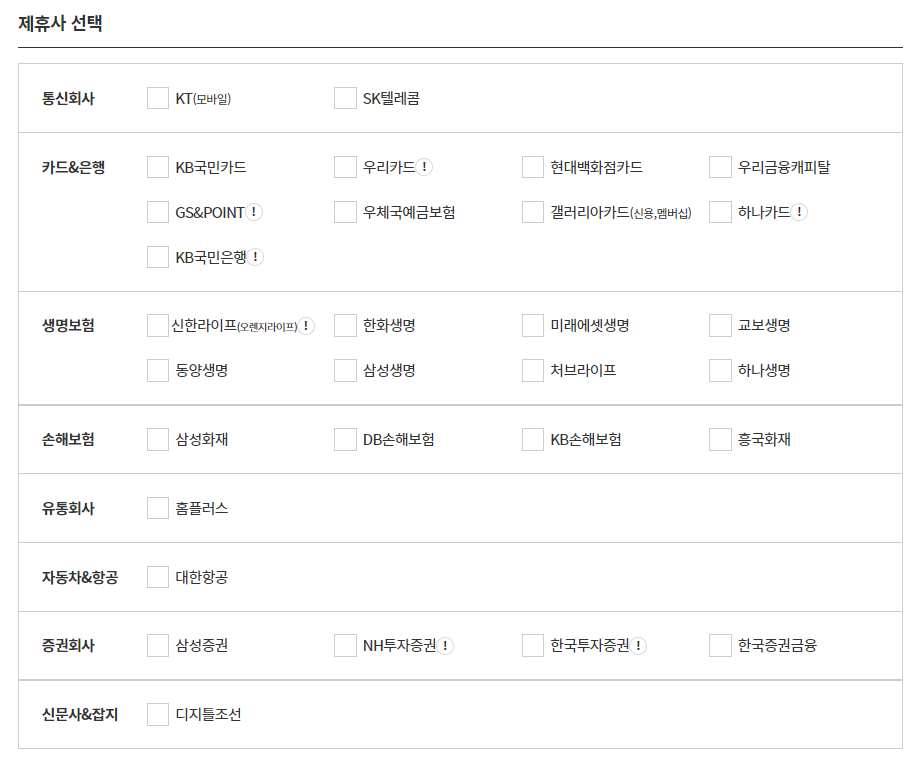Click the 제휴사 선택 heading
919x771 pixels.
coord(60,23)
